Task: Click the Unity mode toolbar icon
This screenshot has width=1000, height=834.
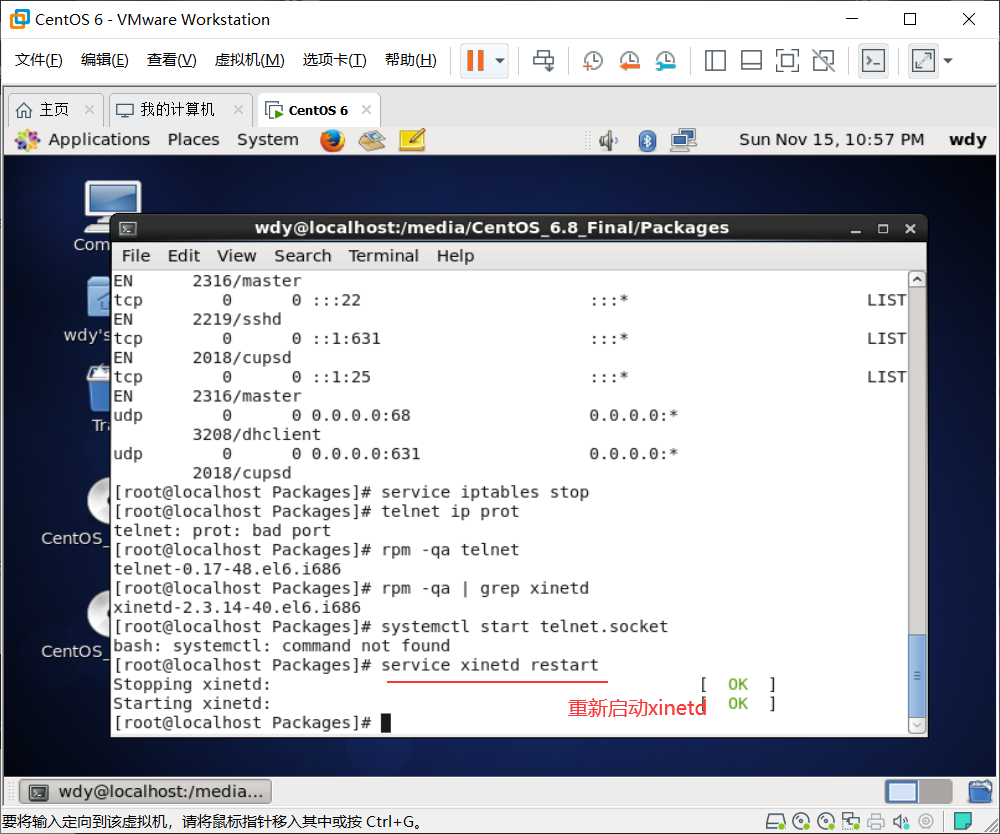Action: click(x=823, y=61)
